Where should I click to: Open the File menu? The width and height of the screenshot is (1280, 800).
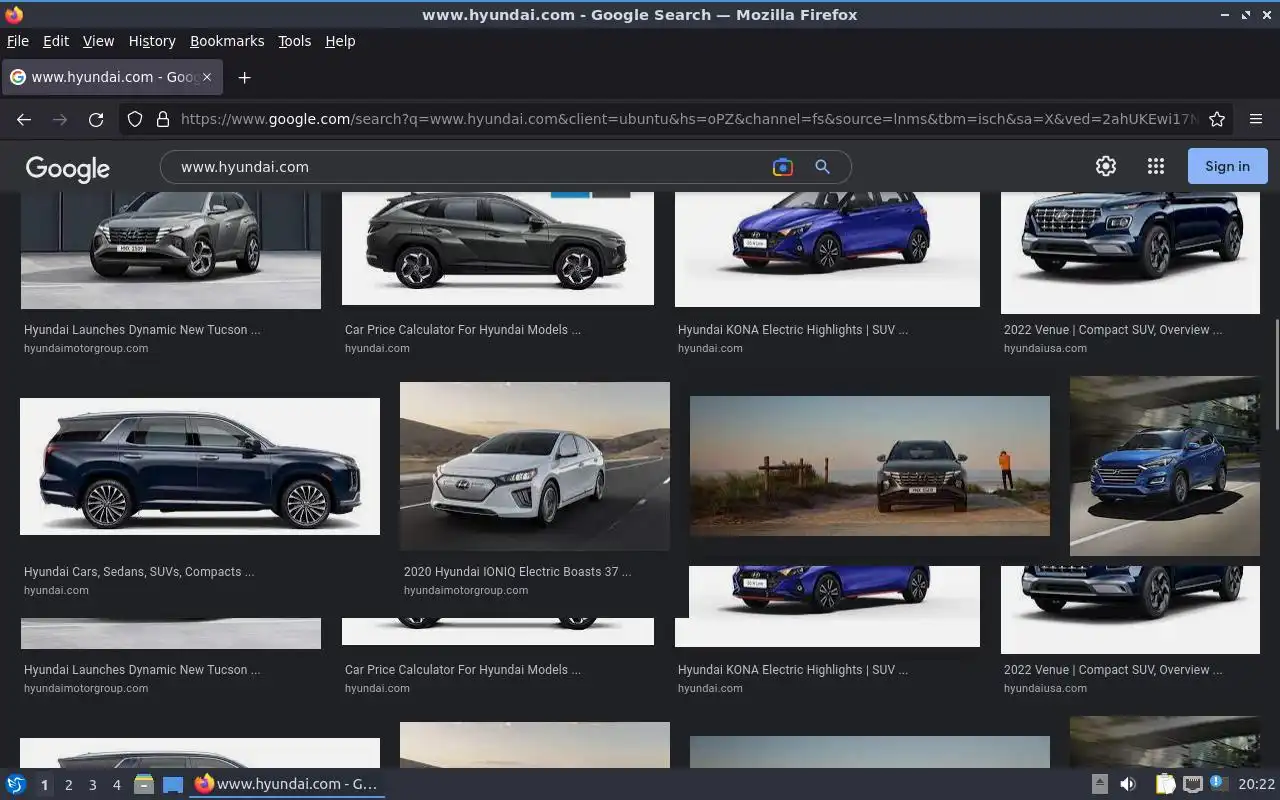(x=18, y=41)
